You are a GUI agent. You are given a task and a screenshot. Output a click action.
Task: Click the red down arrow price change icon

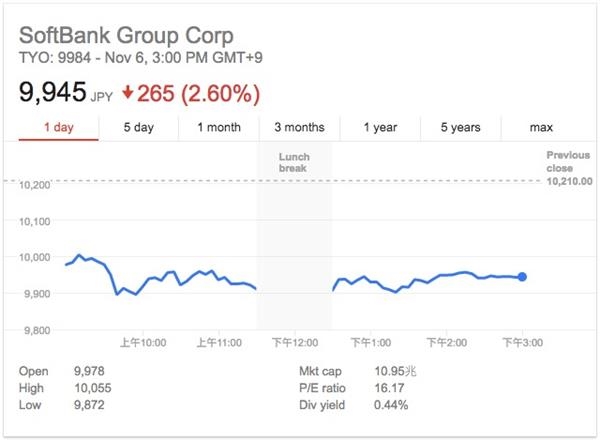click(128, 94)
